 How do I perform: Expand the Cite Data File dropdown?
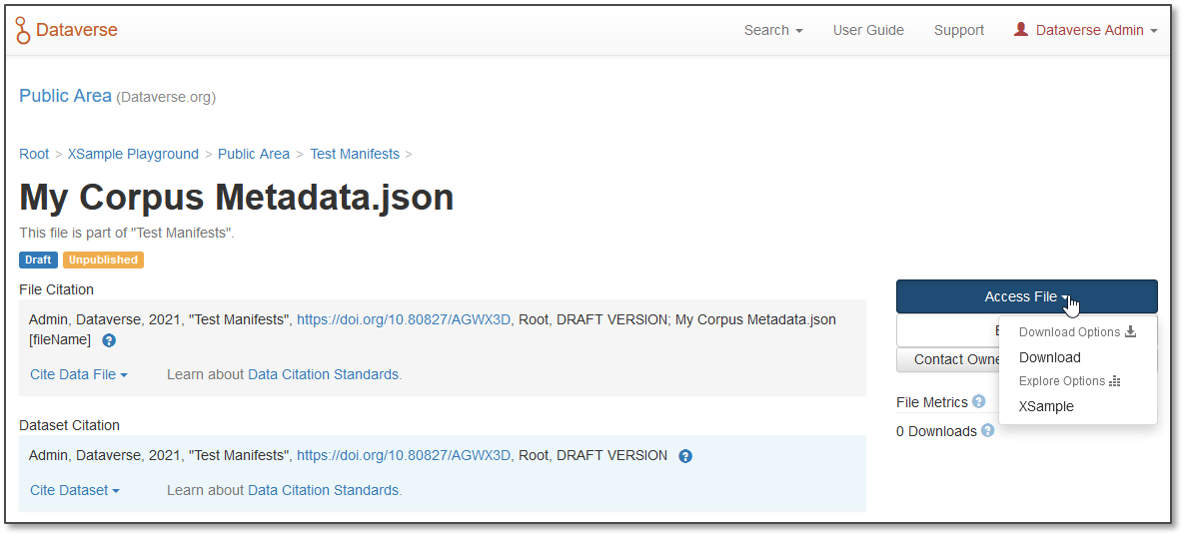pyautogui.click(x=79, y=374)
